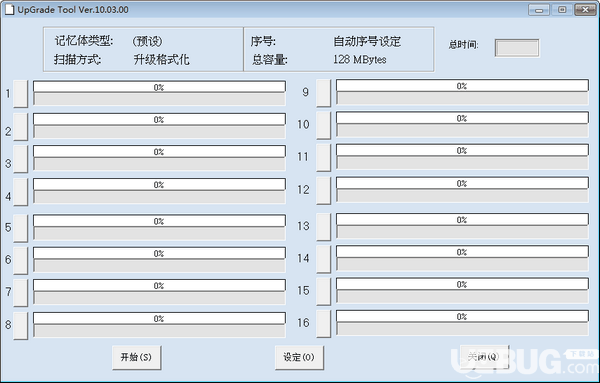Select the port 14 slot button

[324, 259]
